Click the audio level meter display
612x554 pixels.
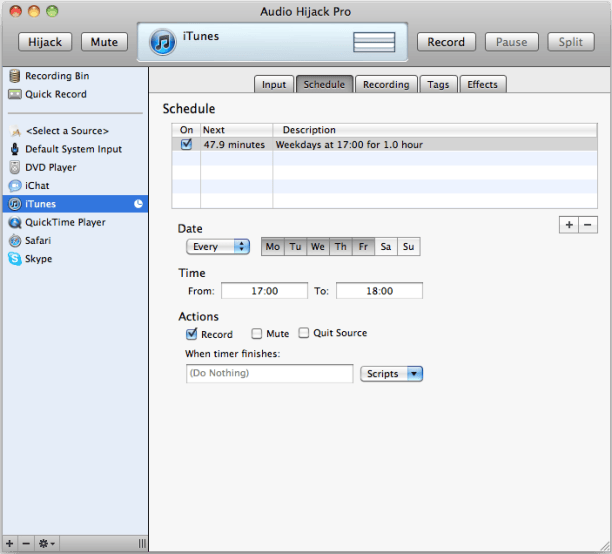point(374,42)
